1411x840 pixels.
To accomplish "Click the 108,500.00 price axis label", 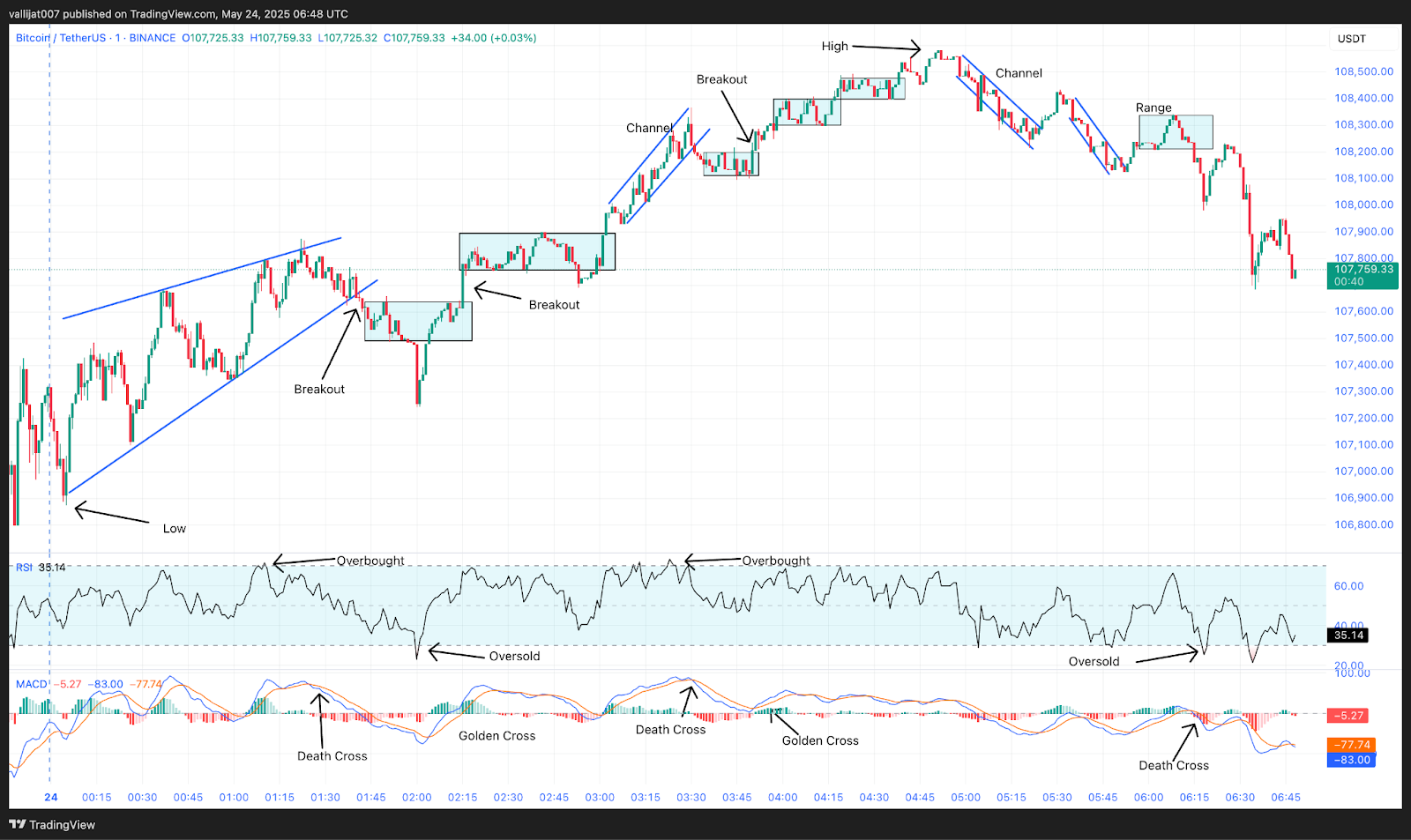I will [x=1363, y=71].
